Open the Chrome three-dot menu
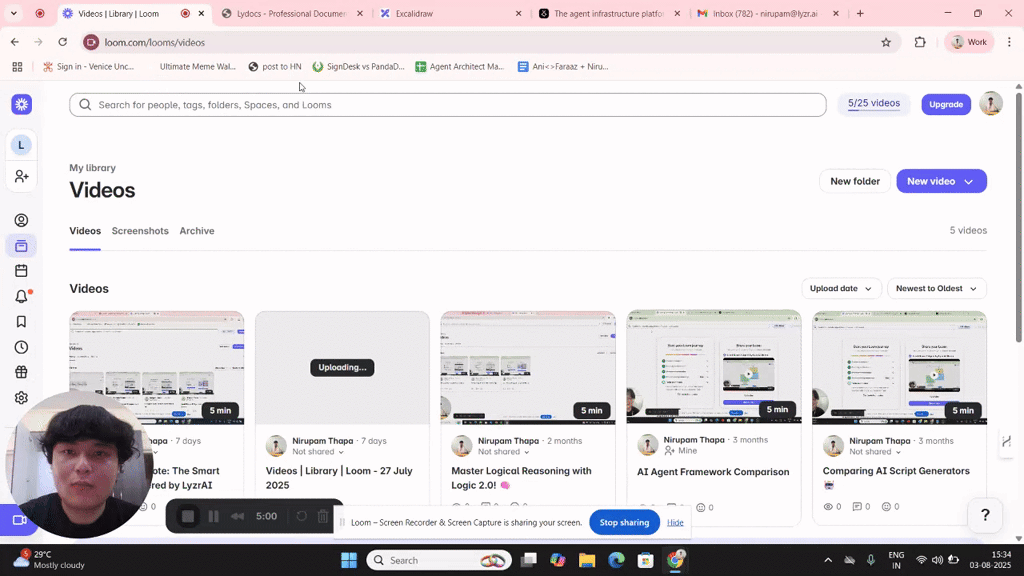 1009,42
